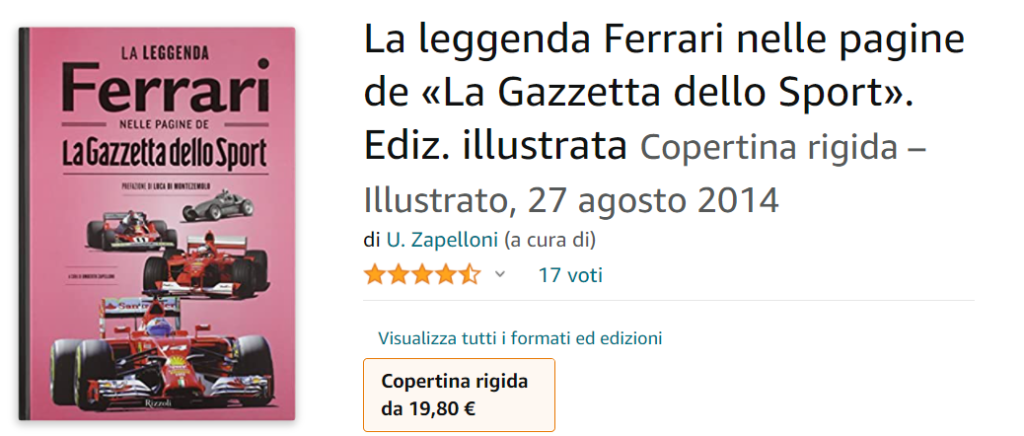Select the Copertina rigida format button
1024x436 pixels.
tap(459, 395)
